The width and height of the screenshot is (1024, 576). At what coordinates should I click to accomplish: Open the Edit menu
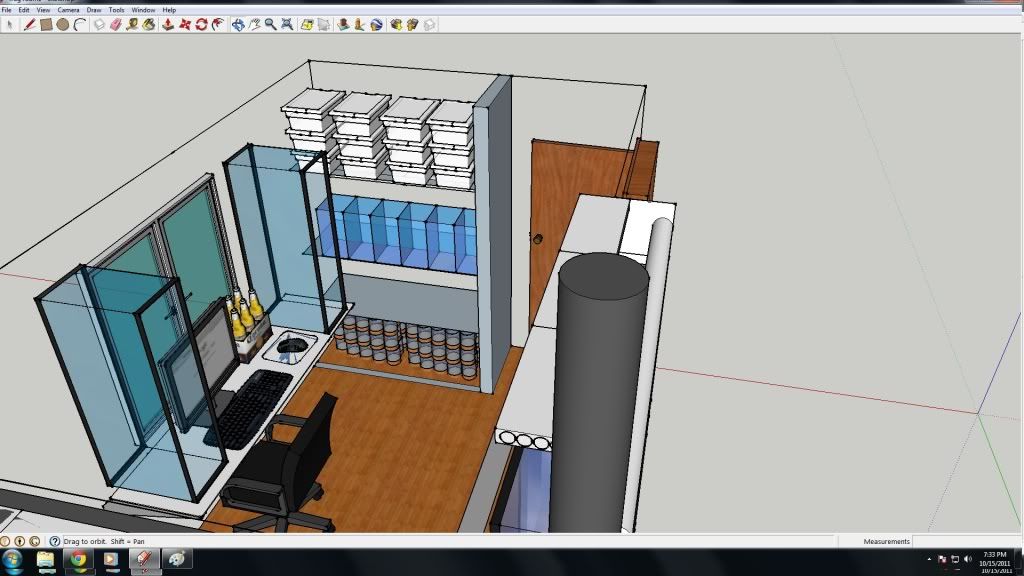coord(24,10)
